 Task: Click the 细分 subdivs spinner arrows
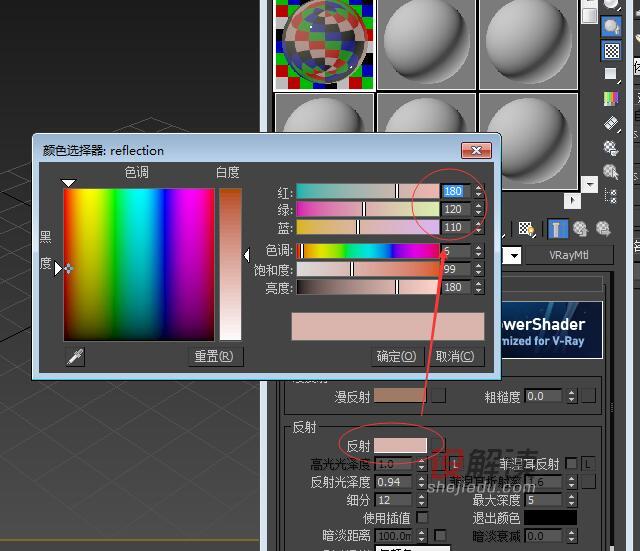click(x=422, y=500)
